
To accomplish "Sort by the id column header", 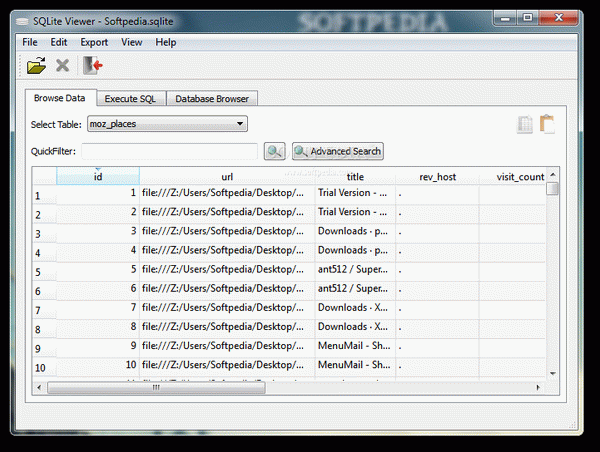I will 98,176.
